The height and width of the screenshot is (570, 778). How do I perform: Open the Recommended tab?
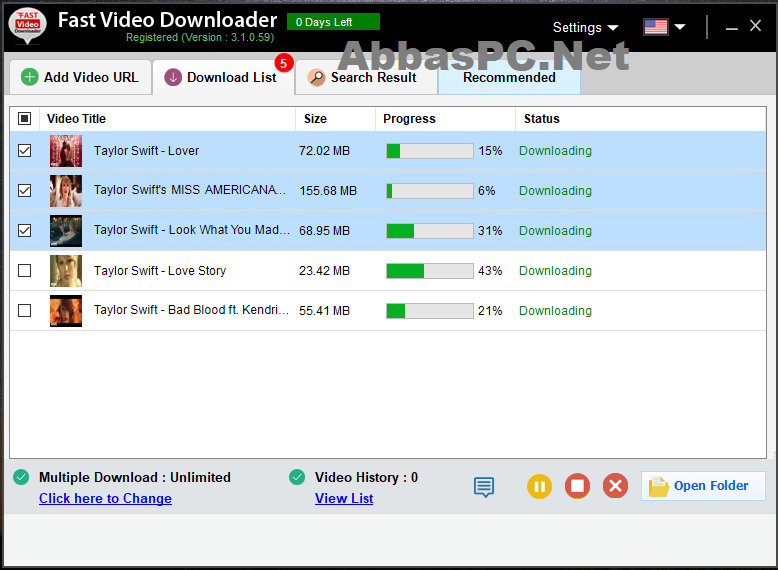[509, 77]
